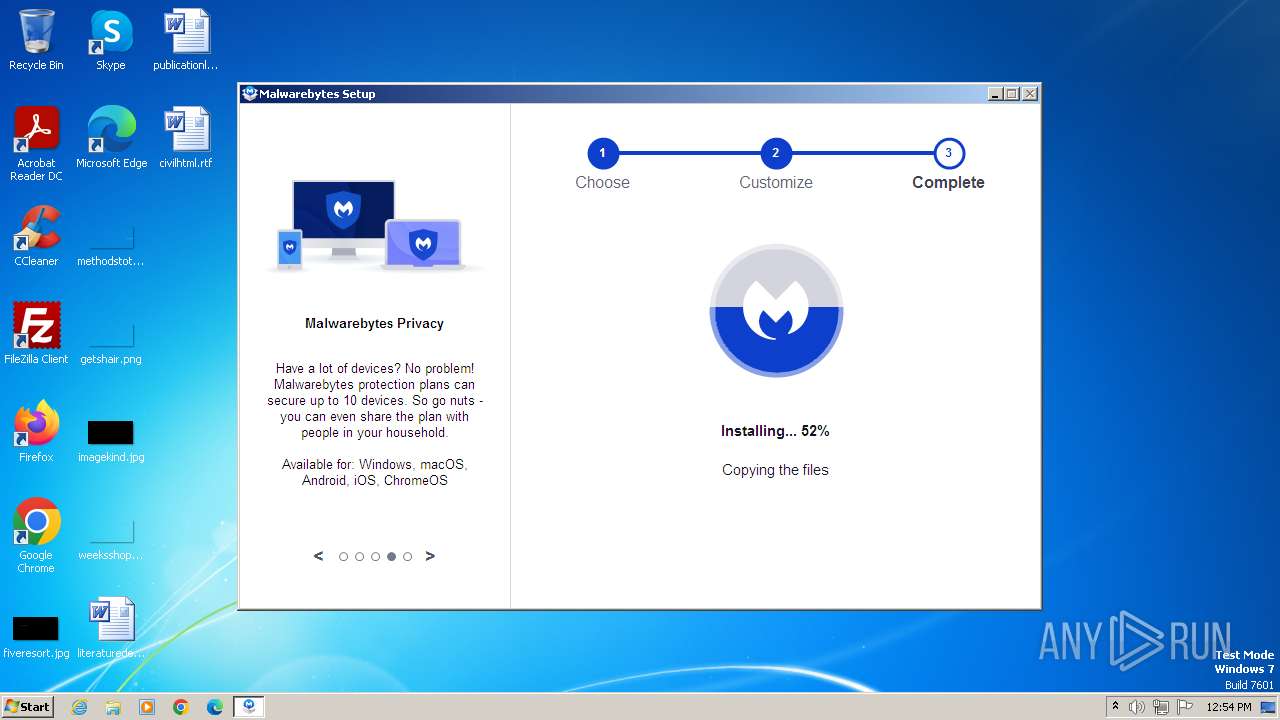Open the Recycle Bin desktop icon
Viewport: 1280px width, 720px height.
pos(36,40)
